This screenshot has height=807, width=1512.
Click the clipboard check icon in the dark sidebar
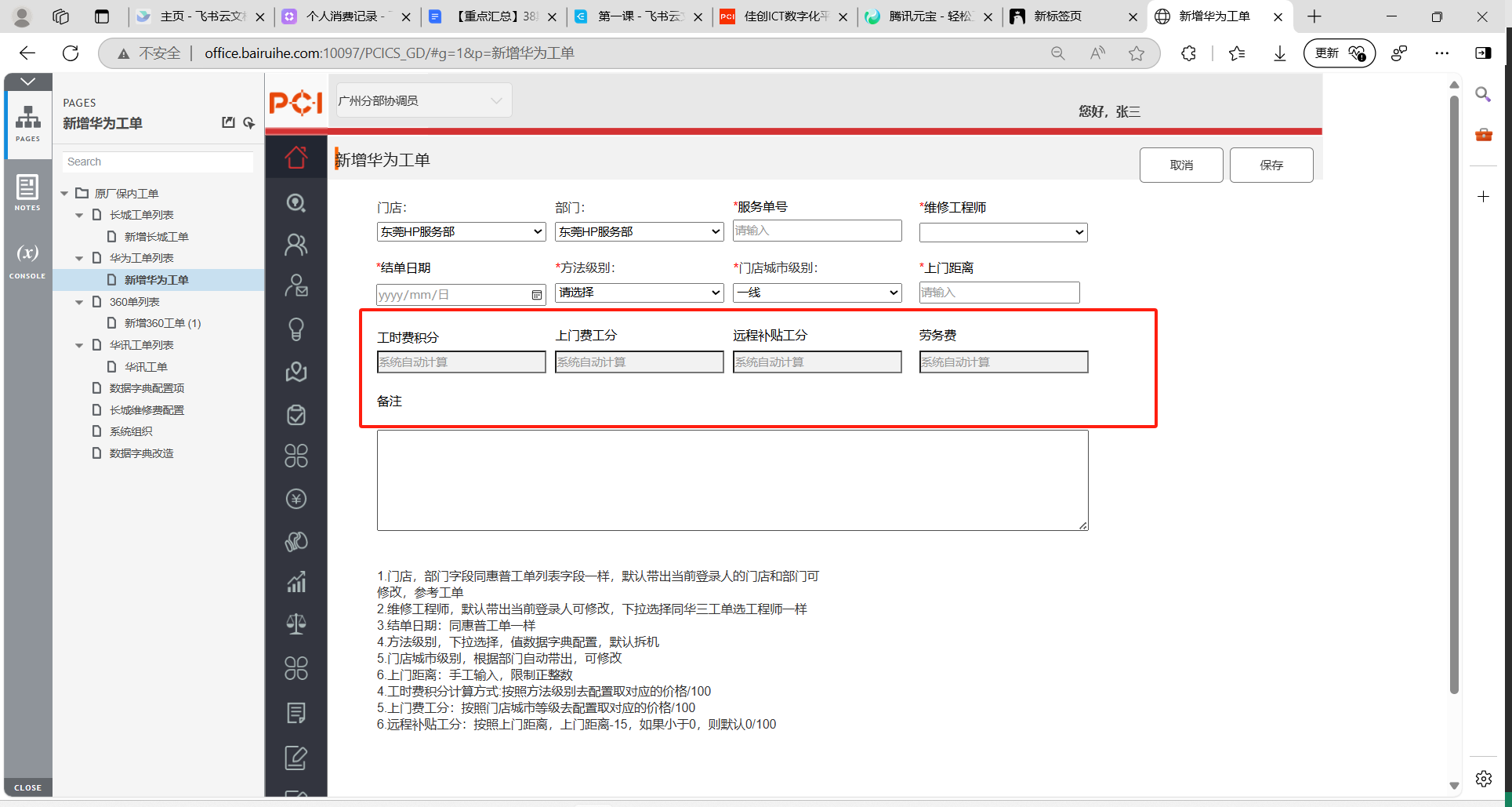tap(296, 414)
